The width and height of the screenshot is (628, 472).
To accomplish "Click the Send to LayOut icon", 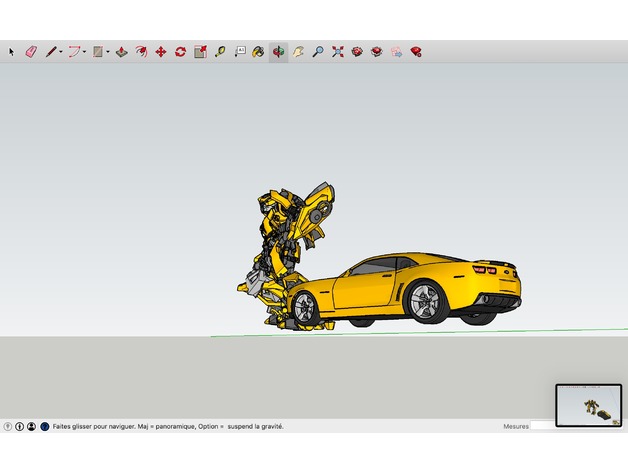I will pyautogui.click(x=397, y=52).
